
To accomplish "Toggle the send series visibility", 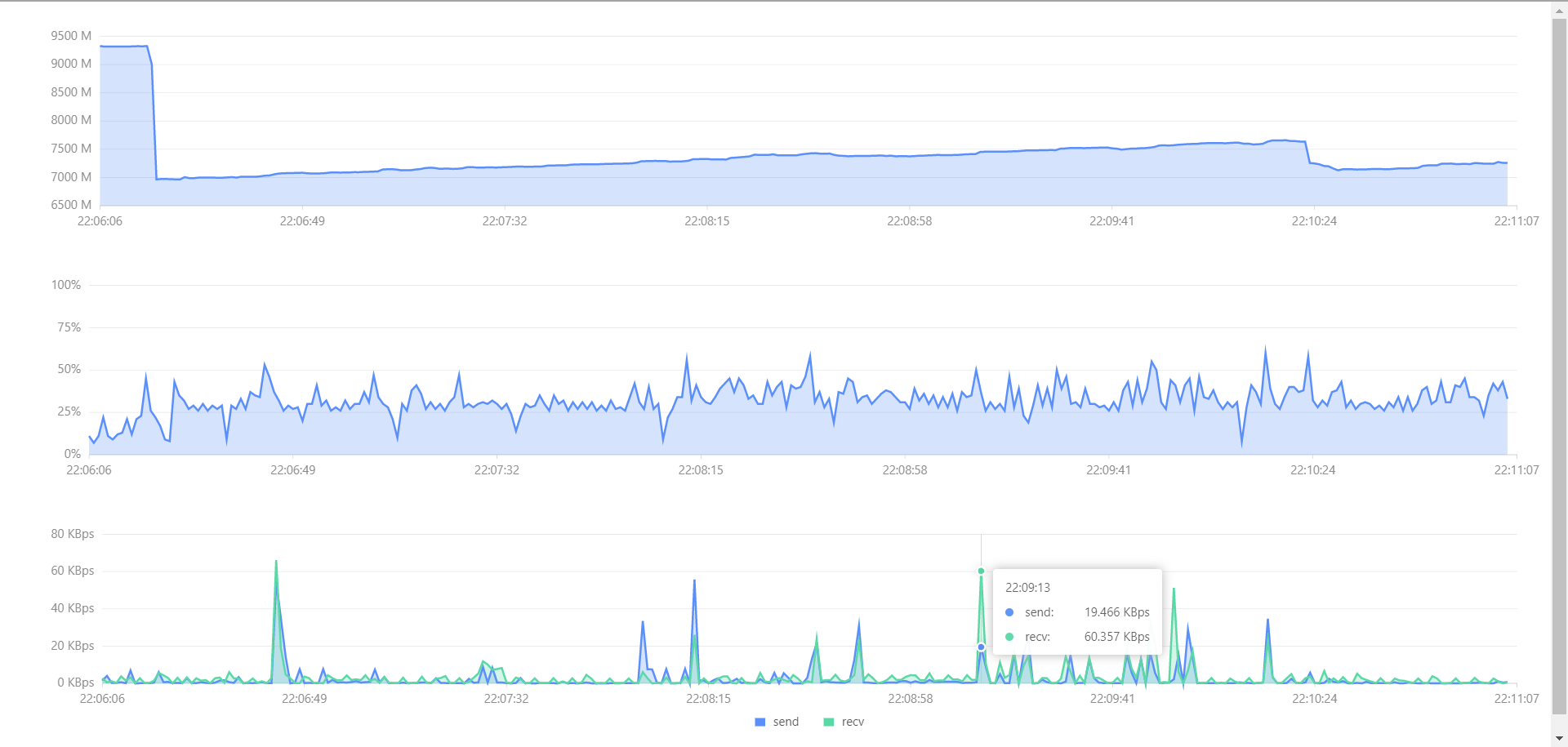I will point(777,722).
